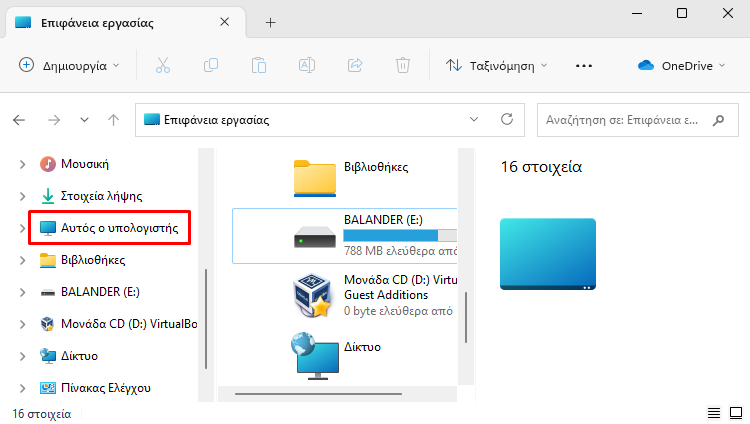Click the BALANDER (E:) drive icon in file list
This screenshot has width=750, height=424.
(x=314, y=236)
